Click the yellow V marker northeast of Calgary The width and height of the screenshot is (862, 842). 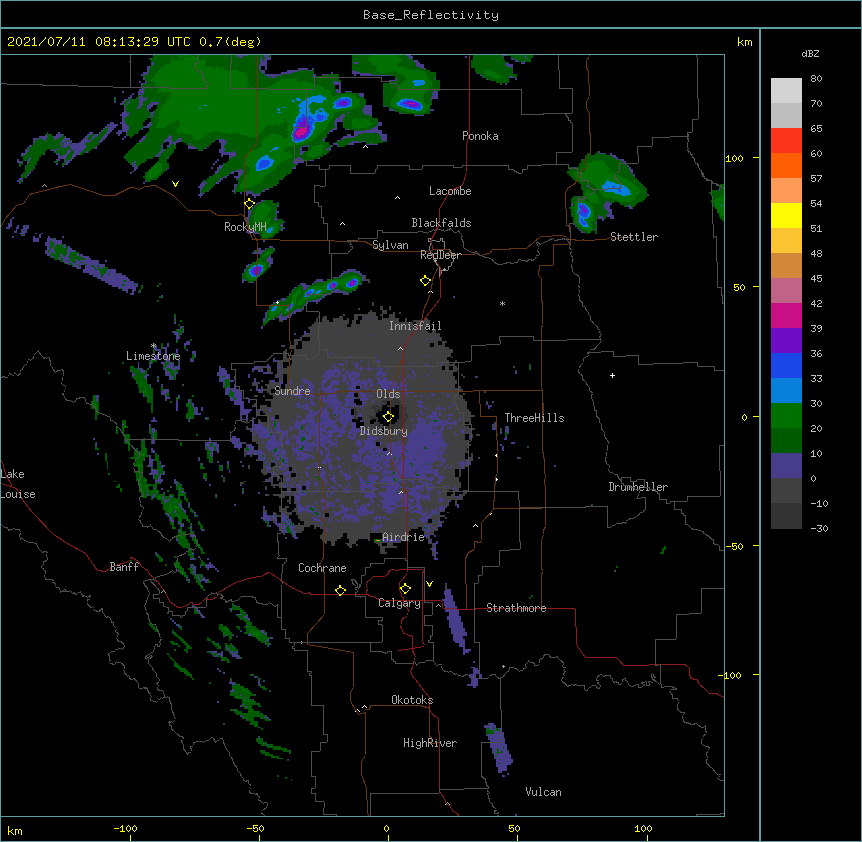point(429,584)
